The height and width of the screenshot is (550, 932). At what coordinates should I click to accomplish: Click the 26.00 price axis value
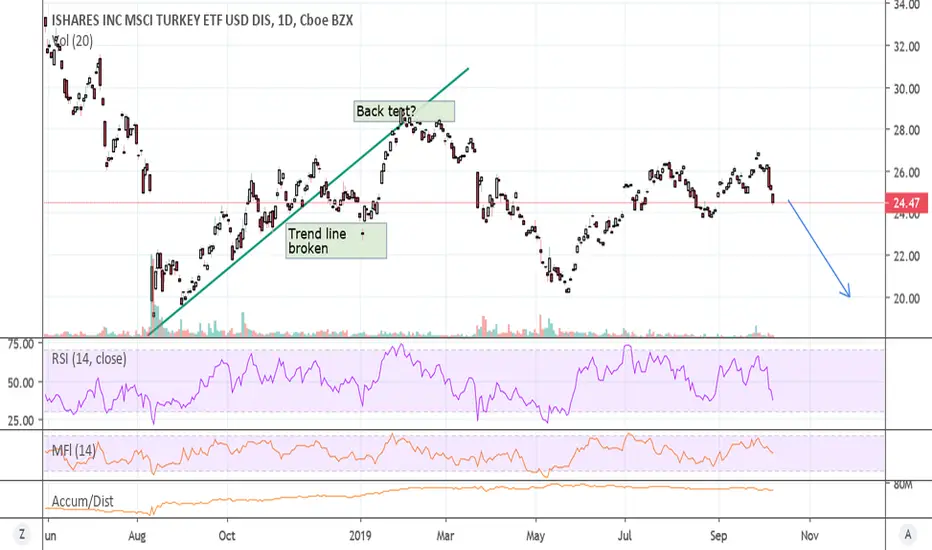[906, 172]
